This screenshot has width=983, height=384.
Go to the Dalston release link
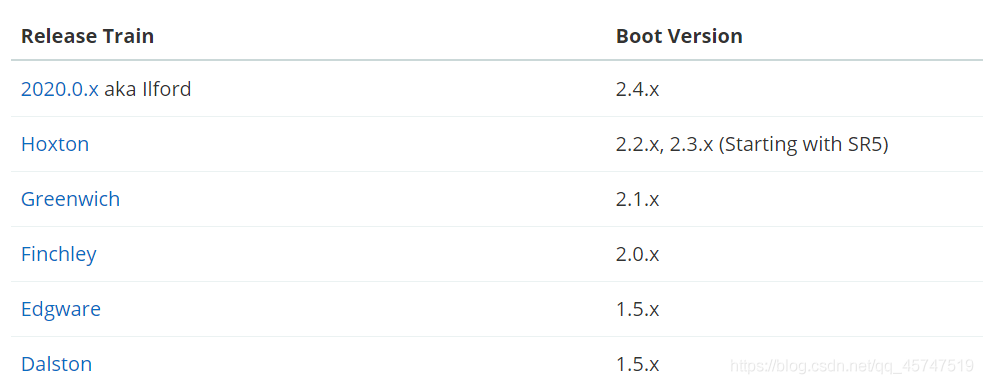click(x=56, y=365)
